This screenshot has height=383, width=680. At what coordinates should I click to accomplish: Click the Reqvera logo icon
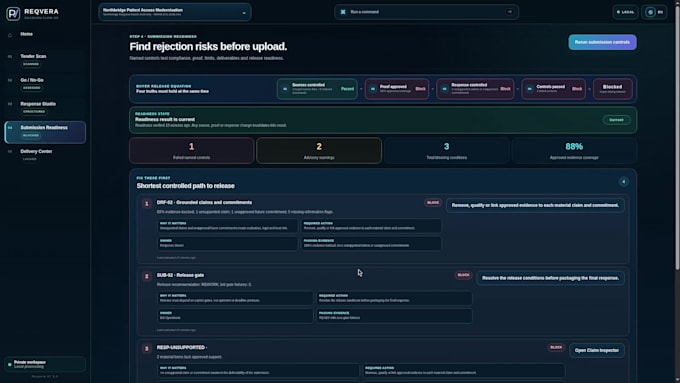click(13, 13)
